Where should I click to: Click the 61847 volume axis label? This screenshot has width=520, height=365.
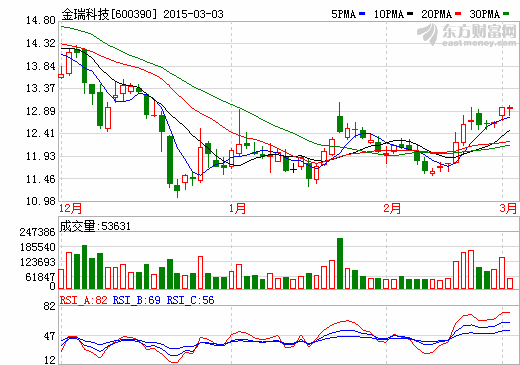pyautogui.click(x=40, y=277)
